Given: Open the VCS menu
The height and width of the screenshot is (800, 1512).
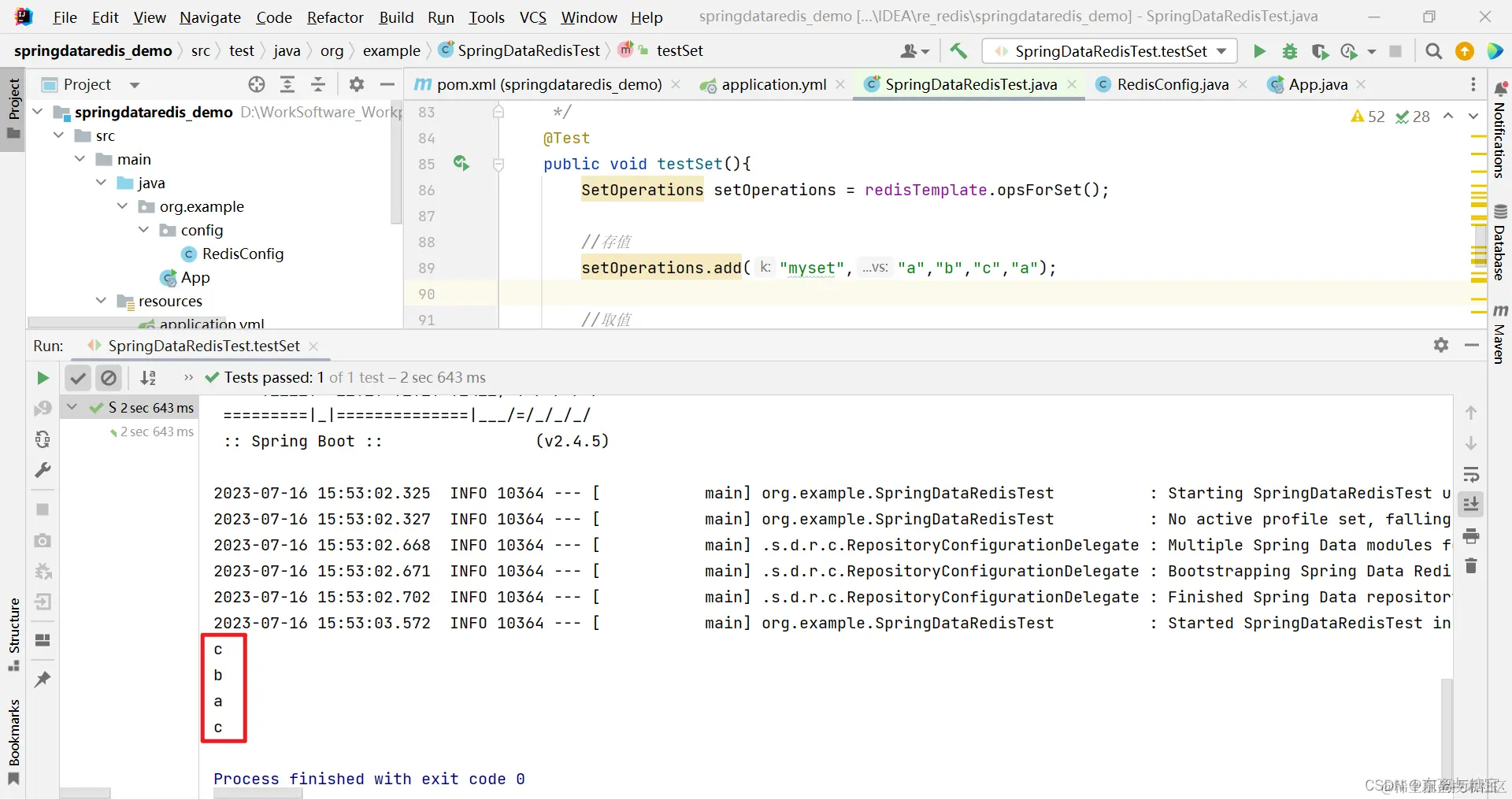Looking at the screenshot, I should [533, 17].
